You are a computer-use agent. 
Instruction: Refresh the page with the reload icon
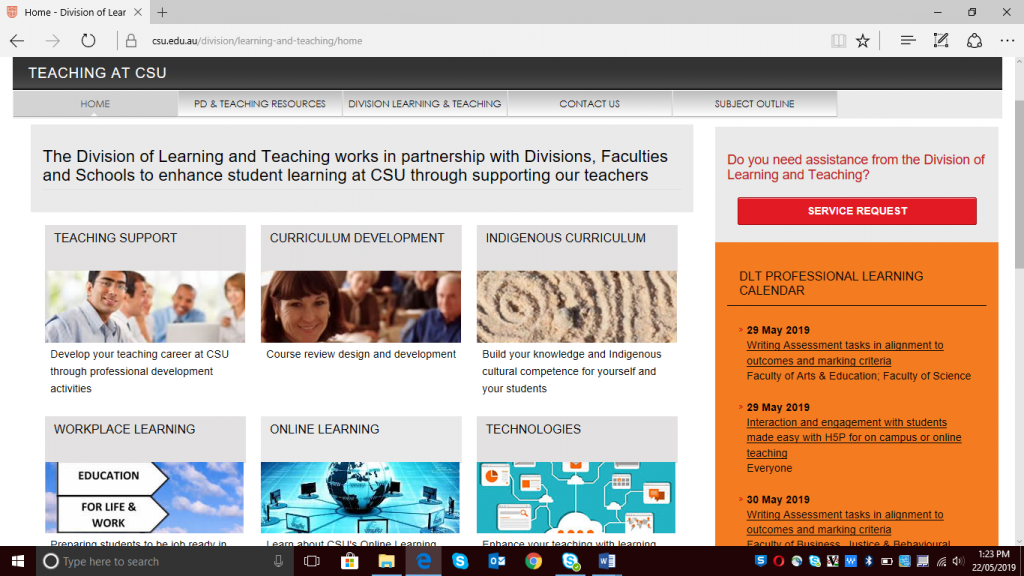pyautogui.click(x=88, y=40)
